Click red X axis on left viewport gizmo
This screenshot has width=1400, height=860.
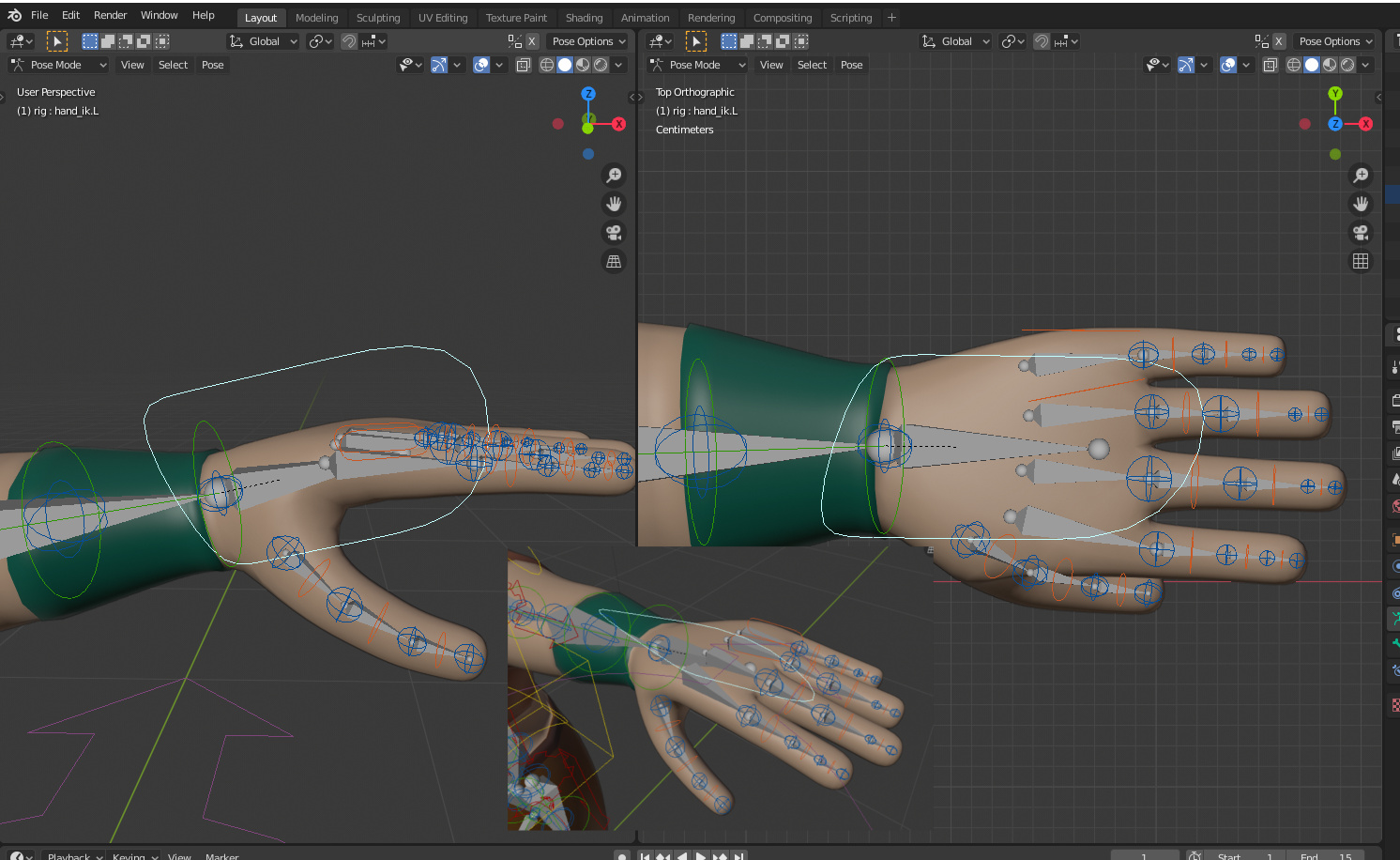coord(618,124)
